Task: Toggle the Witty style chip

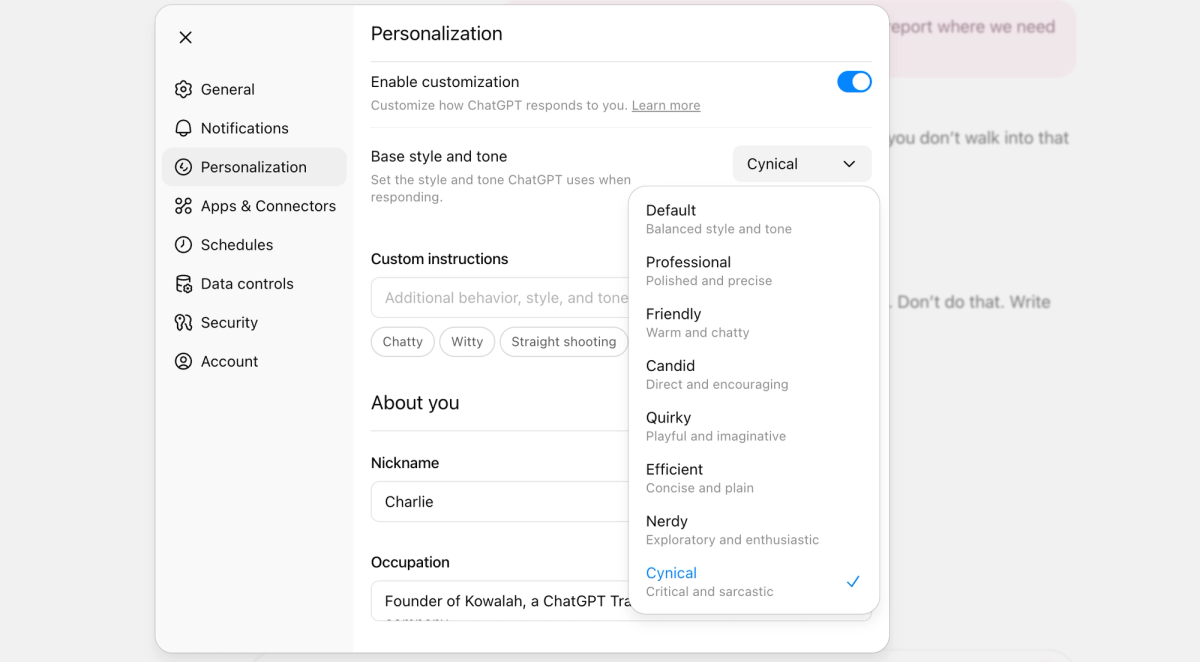Action: [x=467, y=341]
